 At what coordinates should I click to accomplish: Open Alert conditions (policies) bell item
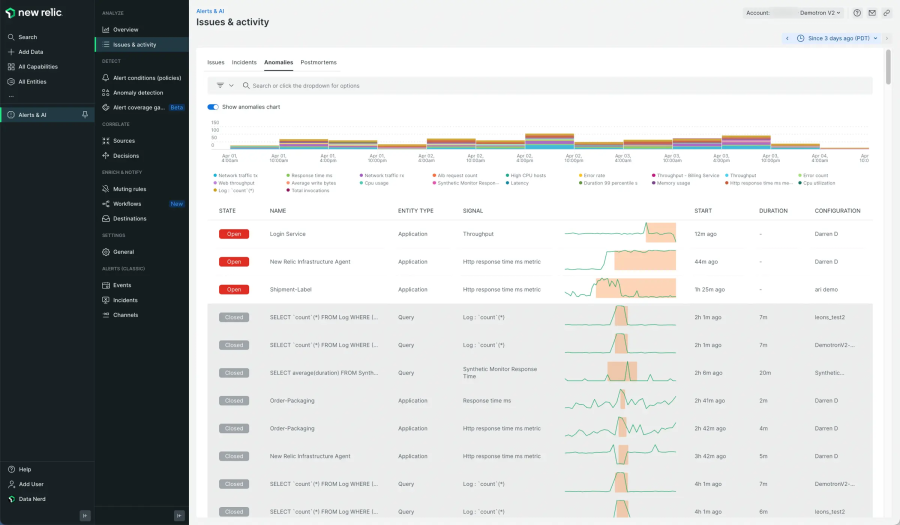click(141, 77)
